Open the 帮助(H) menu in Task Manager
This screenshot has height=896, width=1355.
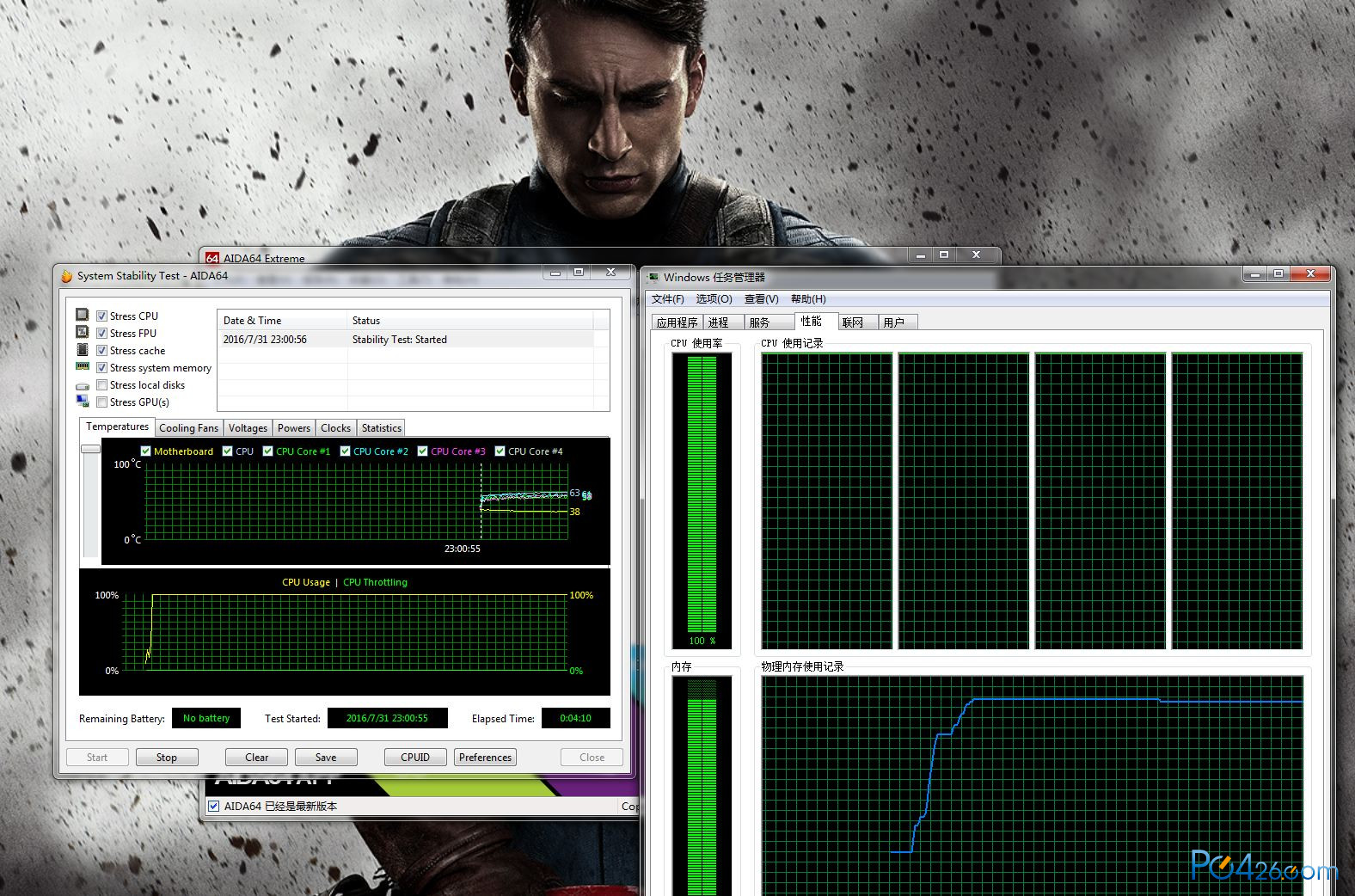click(808, 299)
